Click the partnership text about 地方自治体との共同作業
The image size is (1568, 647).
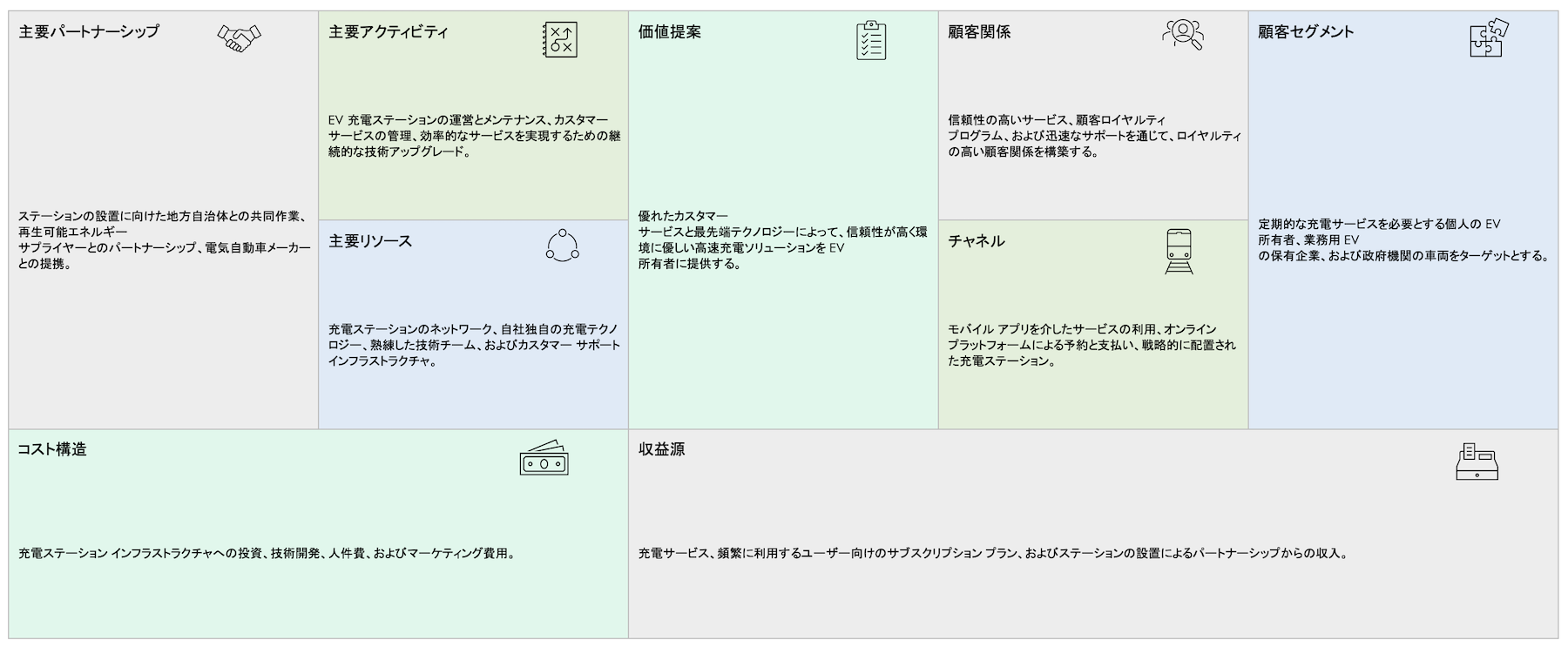[x=165, y=240]
